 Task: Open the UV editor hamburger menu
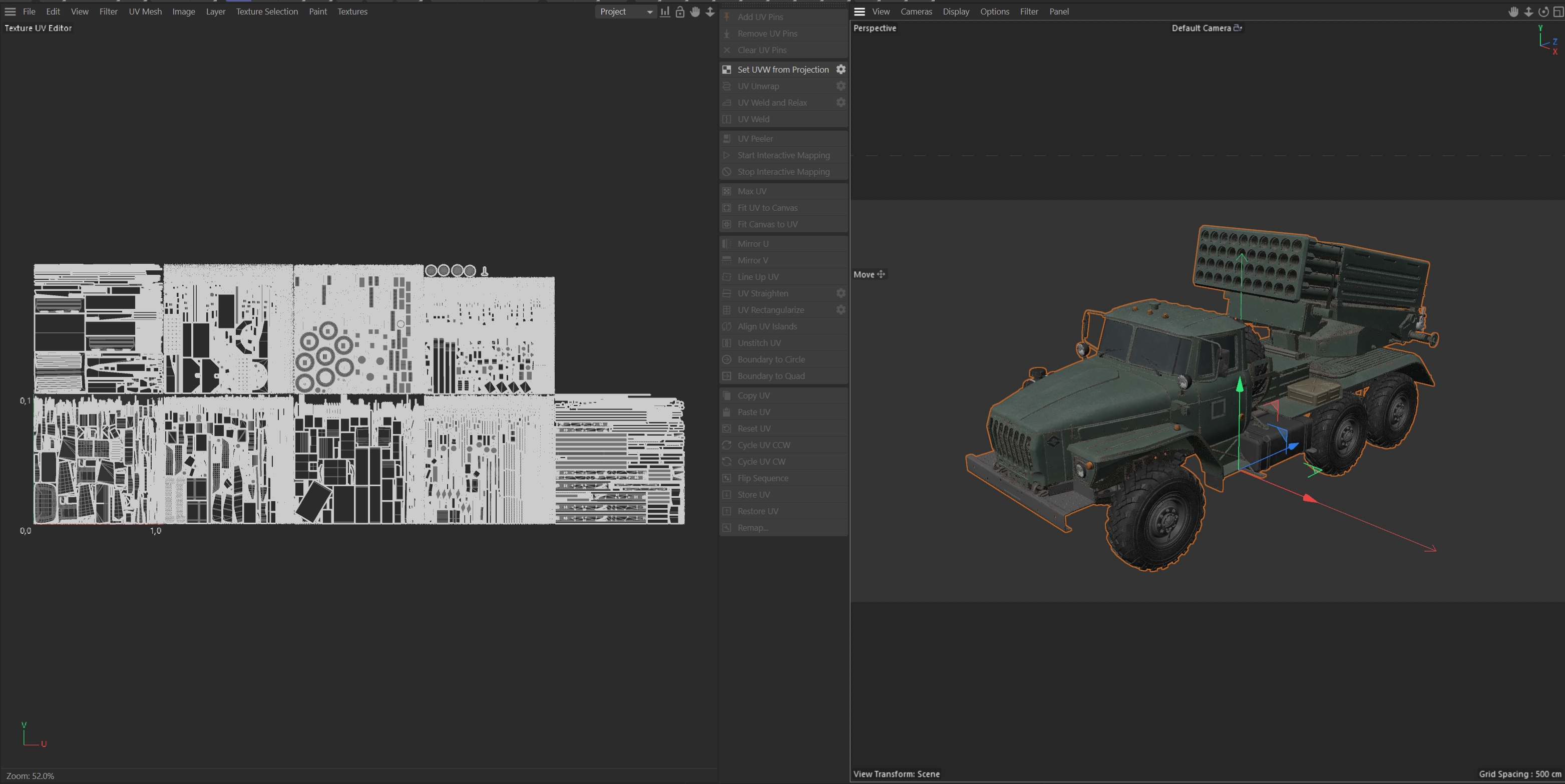(x=11, y=12)
